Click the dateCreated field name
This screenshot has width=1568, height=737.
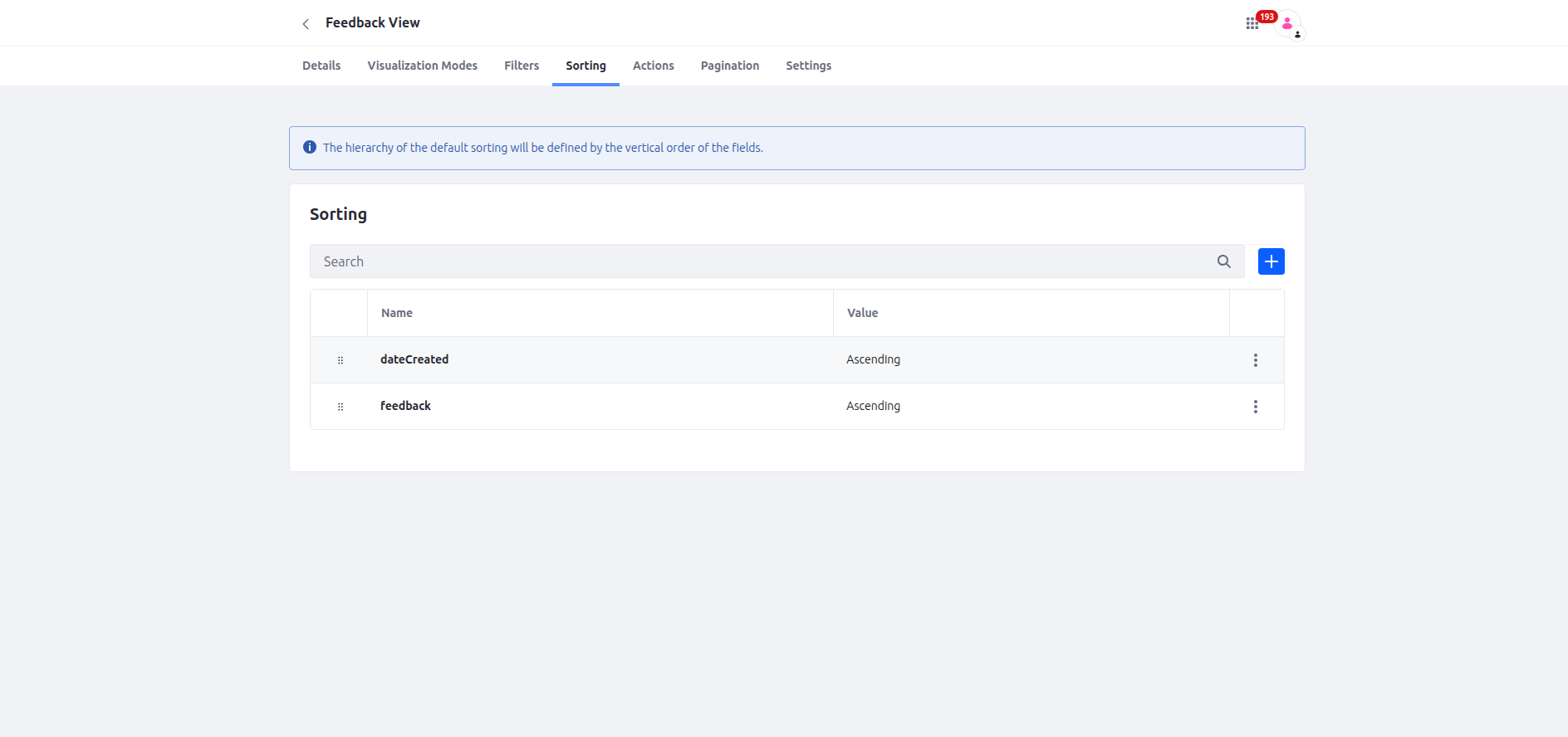pos(414,359)
